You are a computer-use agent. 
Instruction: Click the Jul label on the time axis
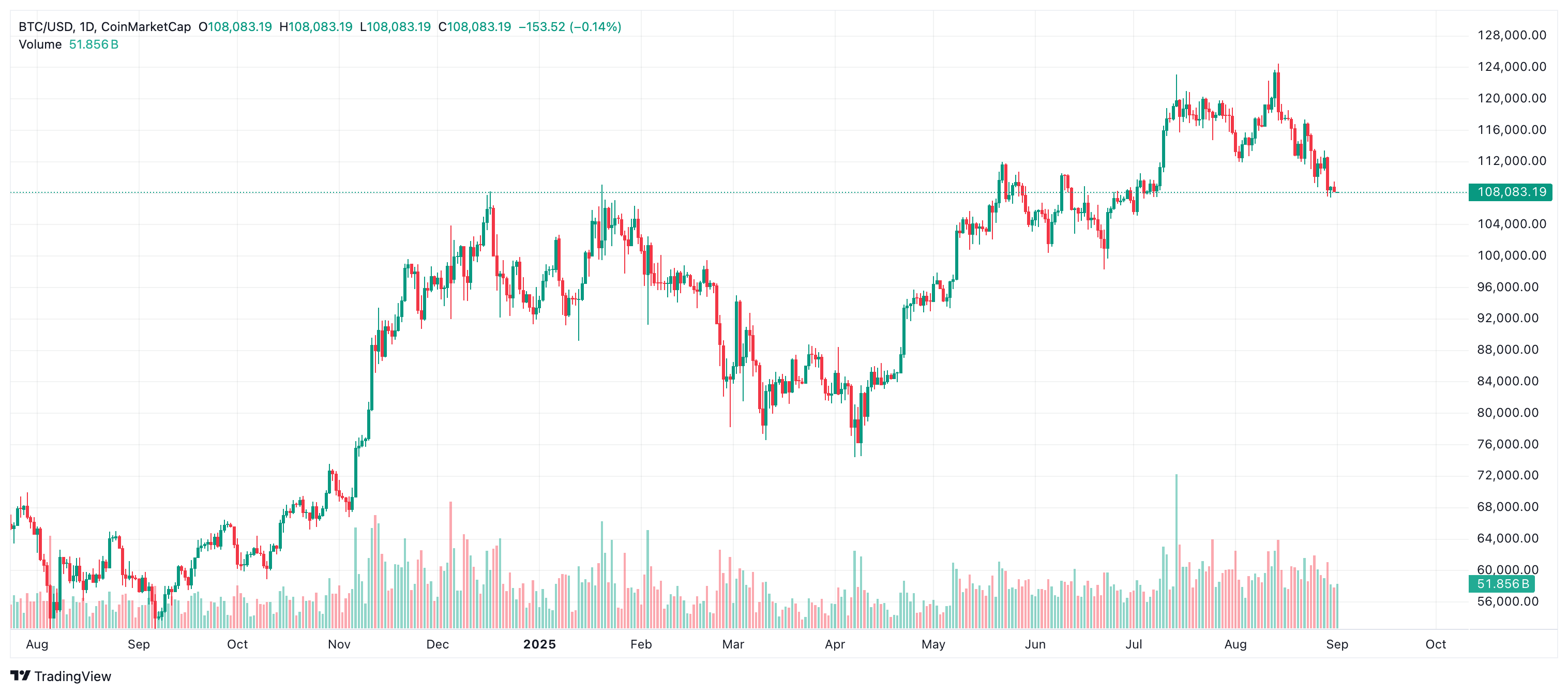(x=1134, y=644)
